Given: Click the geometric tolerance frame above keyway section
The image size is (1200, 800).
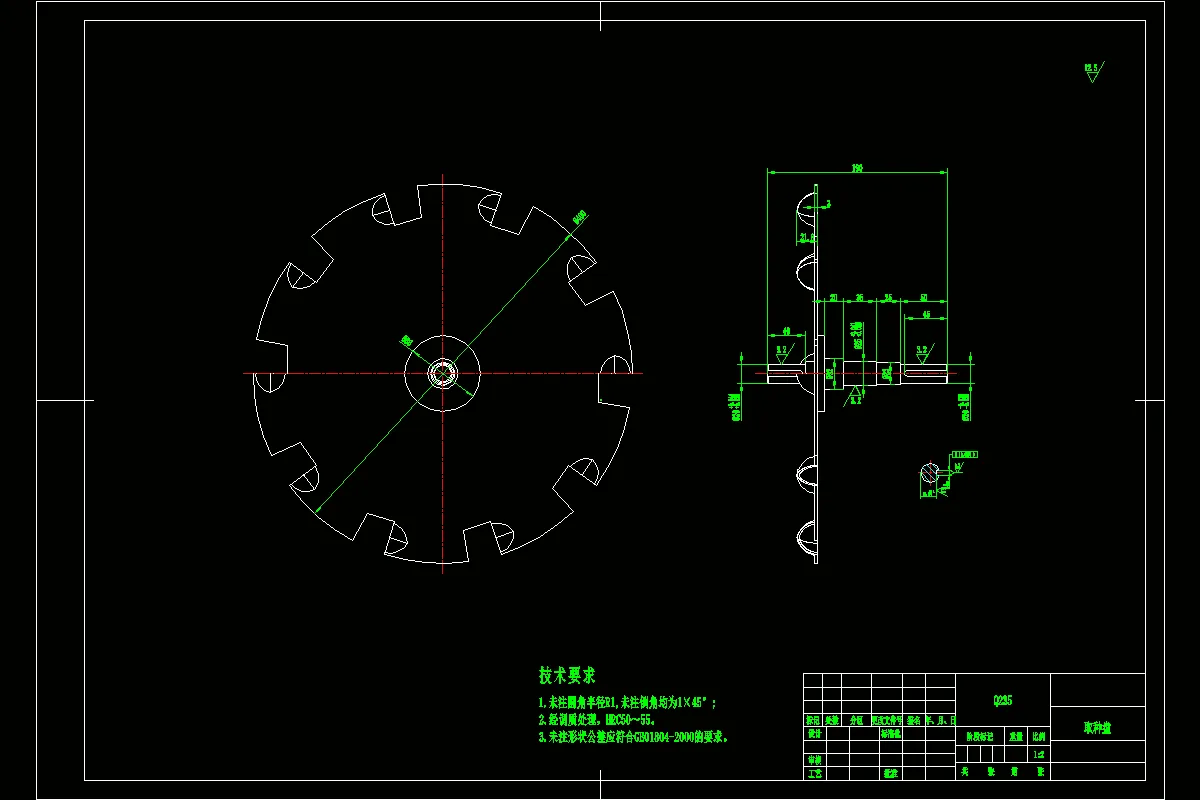Looking at the screenshot, I should 965,455.
